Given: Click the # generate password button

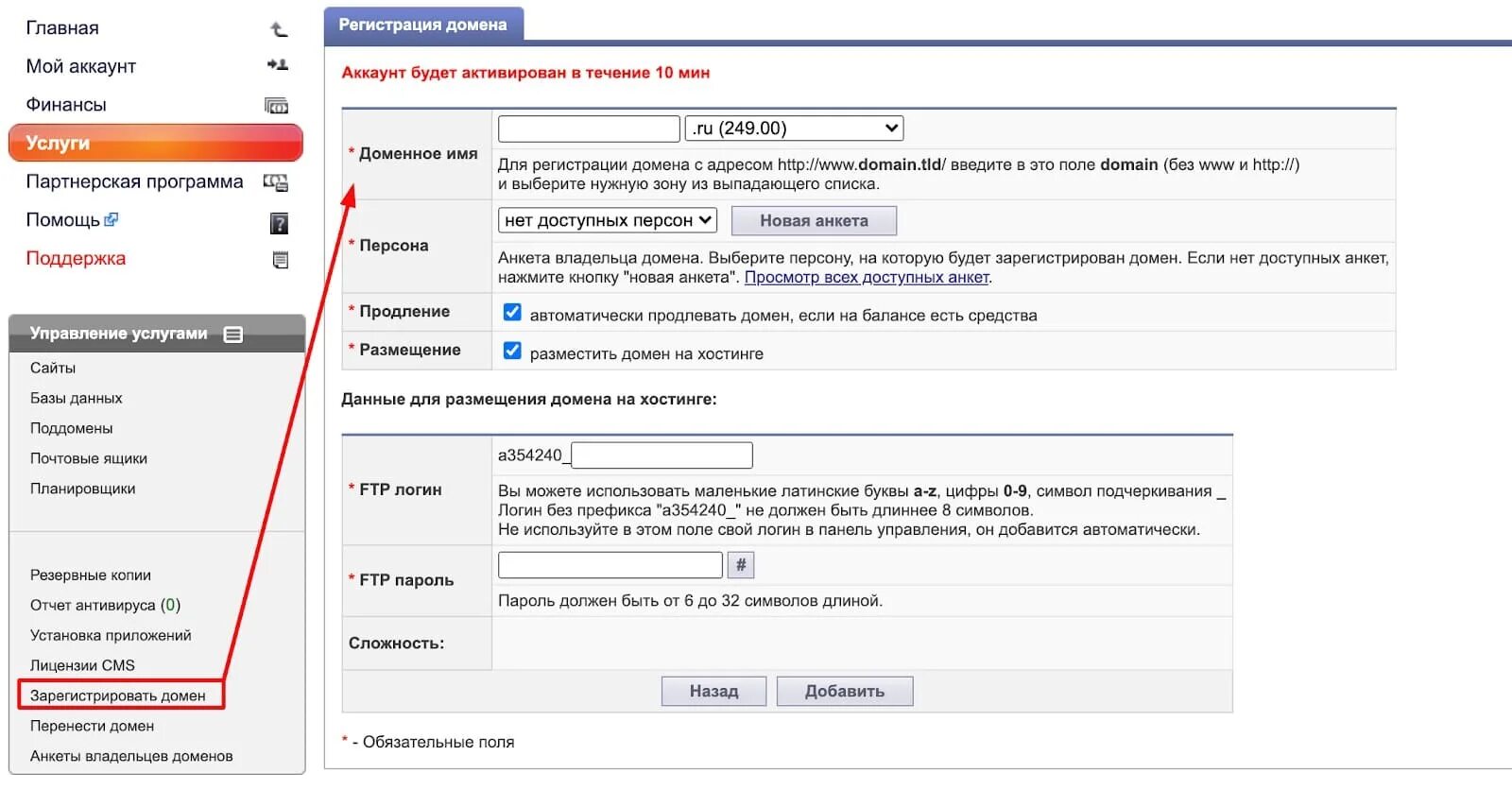Looking at the screenshot, I should 741,565.
